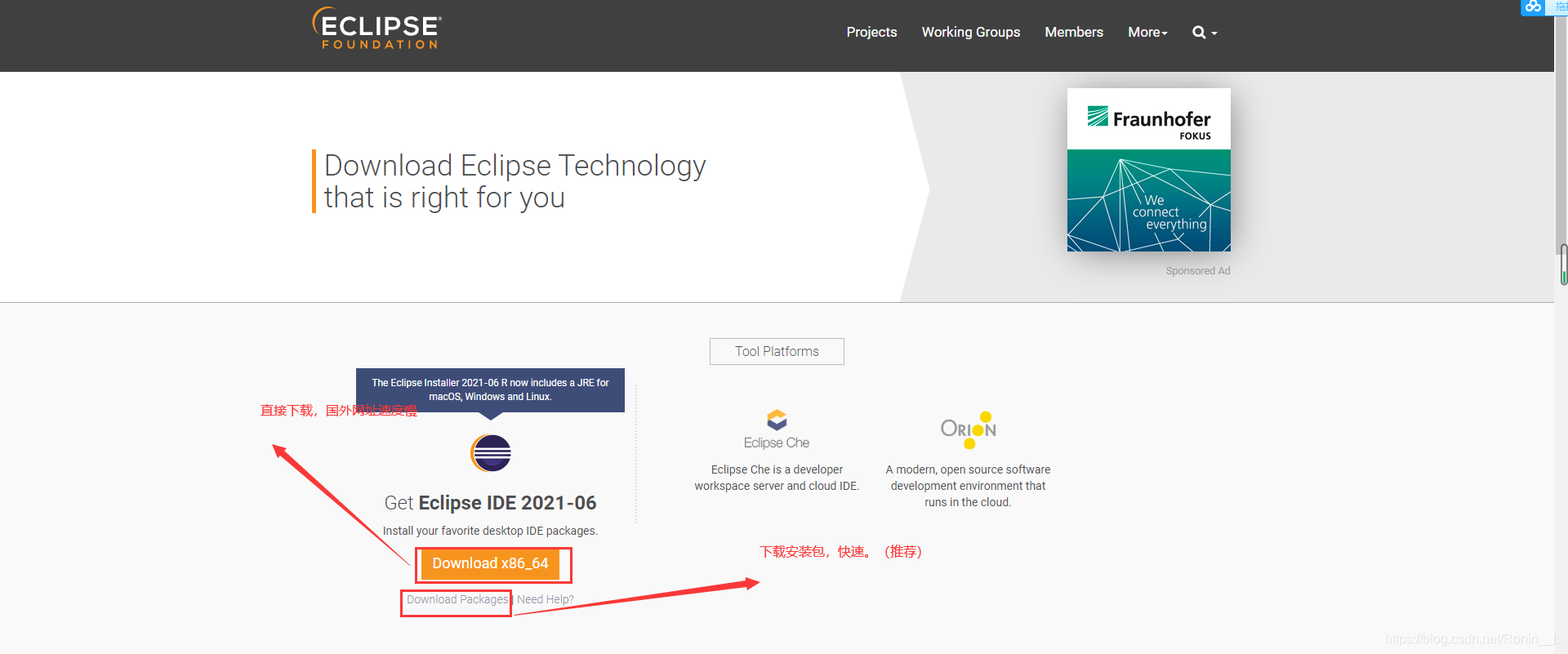Open the Fraunhofer FOKUS sponsored ad
Image resolution: width=1568 pixels, height=654 pixels.
[1148, 170]
